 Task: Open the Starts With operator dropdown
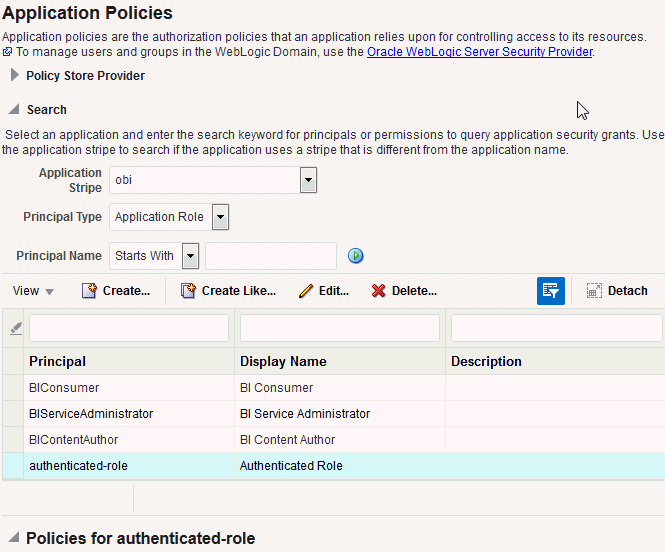pyautogui.click(x=190, y=256)
